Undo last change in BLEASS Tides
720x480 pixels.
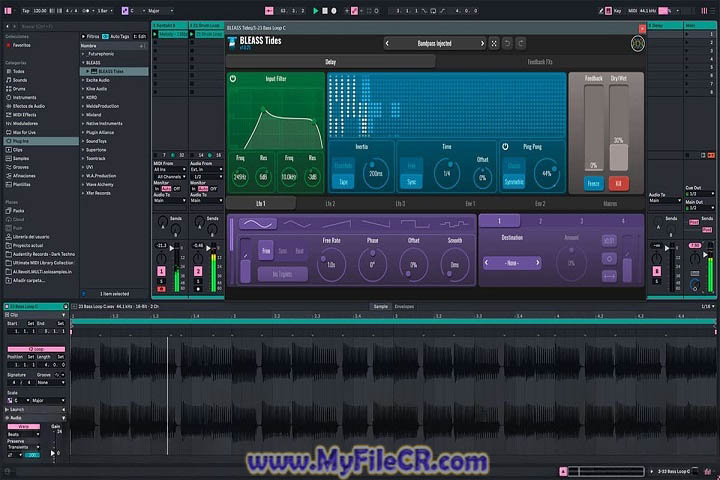[x=507, y=44]
